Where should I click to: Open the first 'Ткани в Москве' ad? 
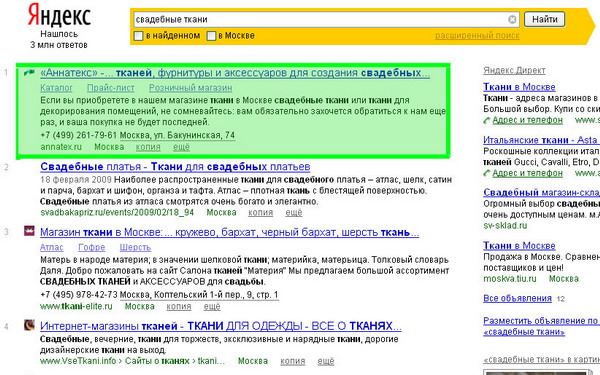point(519,87)
